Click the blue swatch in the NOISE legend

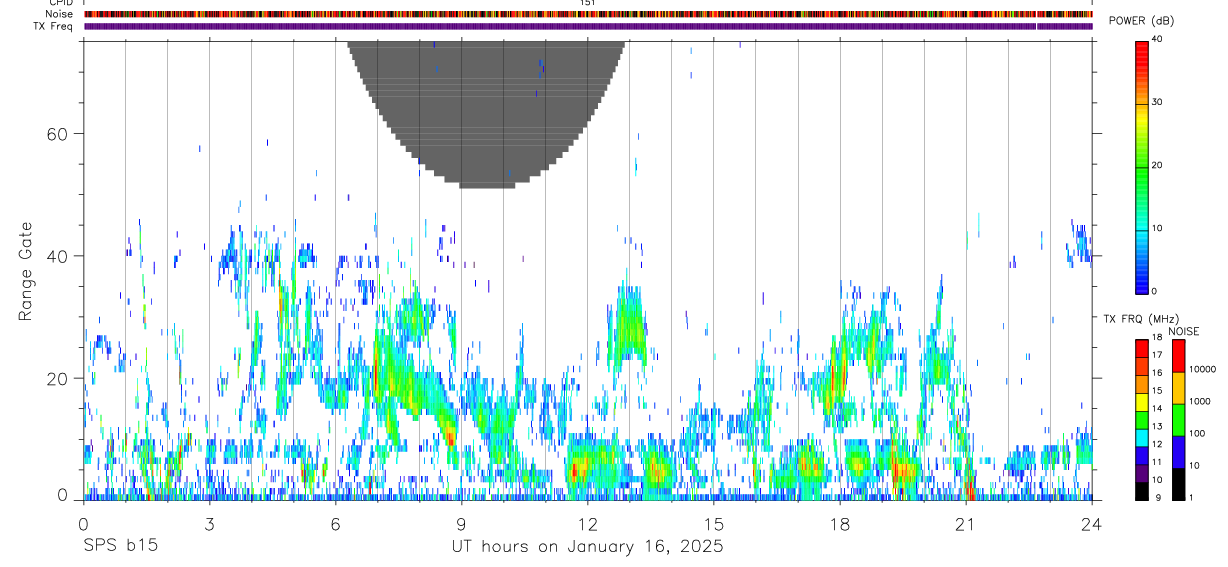pyautogui.click(x=1177, y=451)
